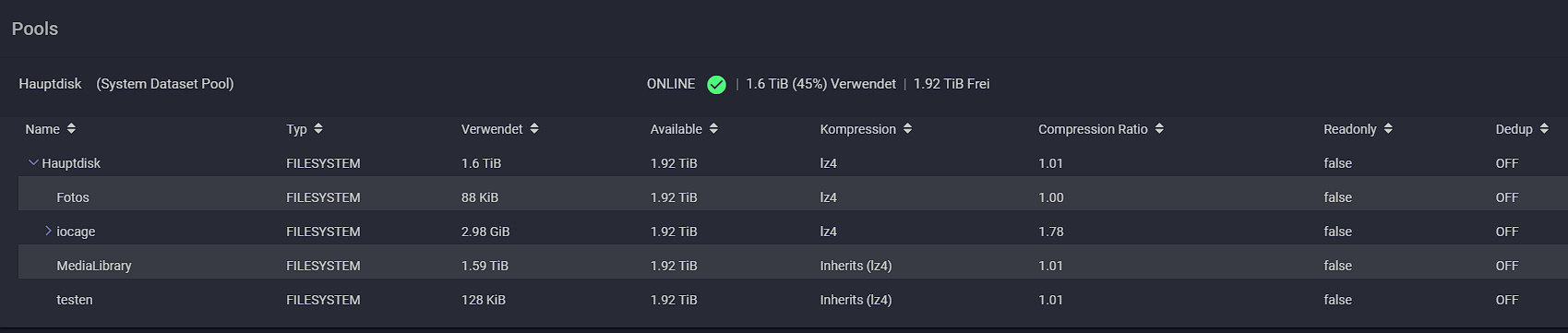The height and width of the screenshot is (333, 1568).
Task: Select the testen dataset row
Action: click(x=793, y=300)
